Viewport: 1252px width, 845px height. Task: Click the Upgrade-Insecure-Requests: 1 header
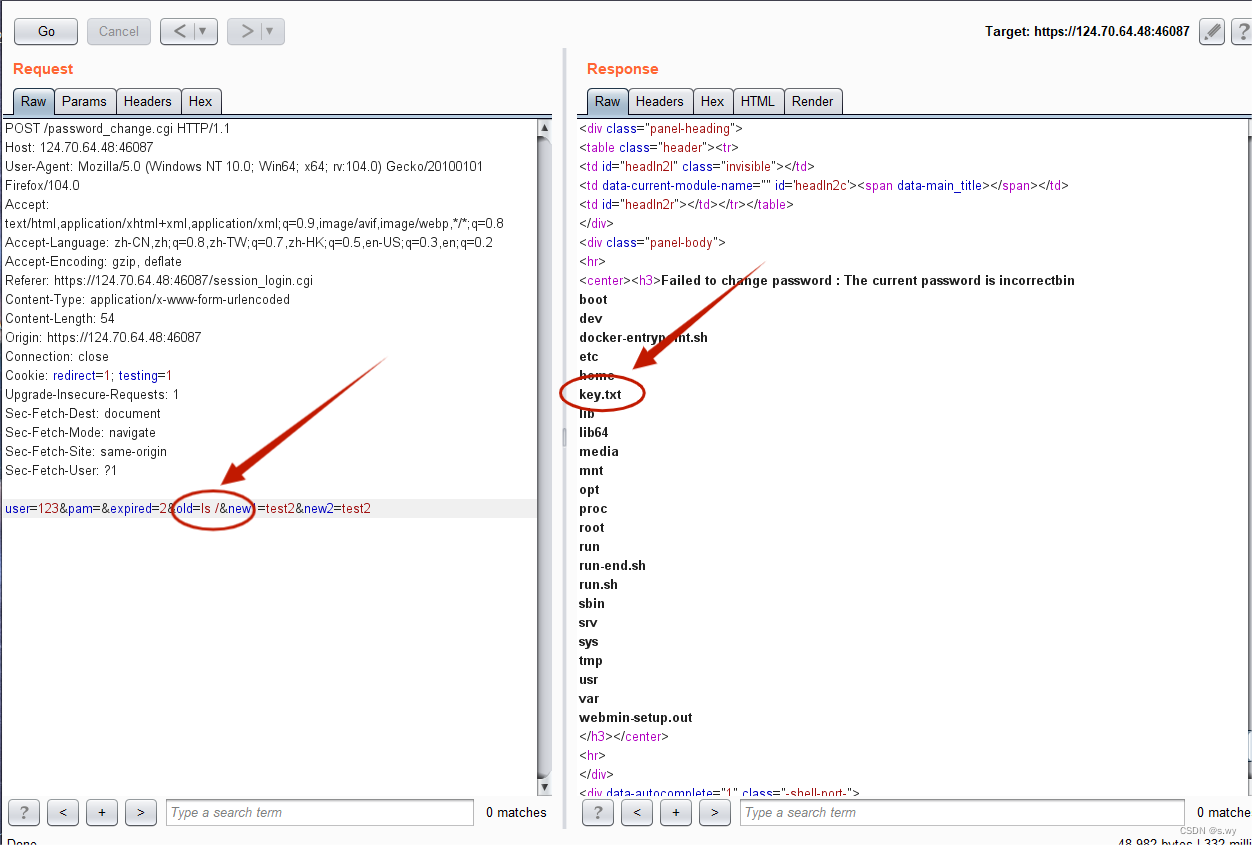(92, 394)
